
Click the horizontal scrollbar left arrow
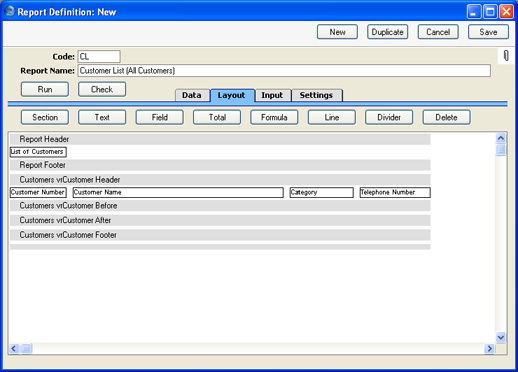tap(14, 349)
